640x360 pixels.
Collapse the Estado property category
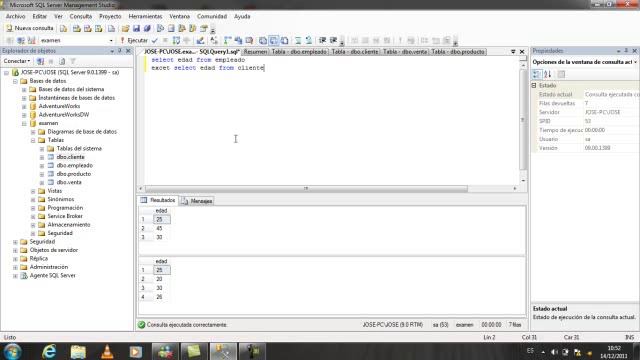[x=534, y=86]
